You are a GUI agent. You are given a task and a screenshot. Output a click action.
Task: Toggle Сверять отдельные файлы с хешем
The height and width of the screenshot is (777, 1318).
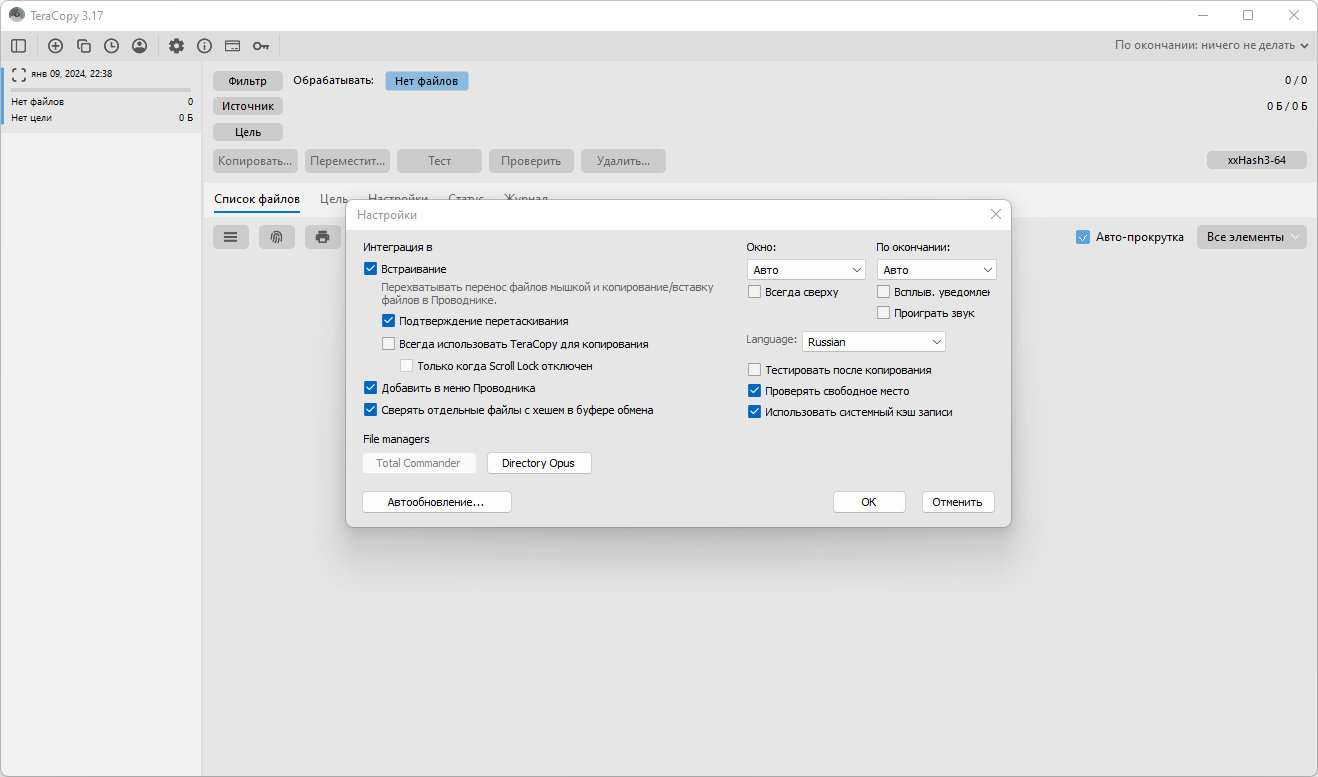click(371, 410)
